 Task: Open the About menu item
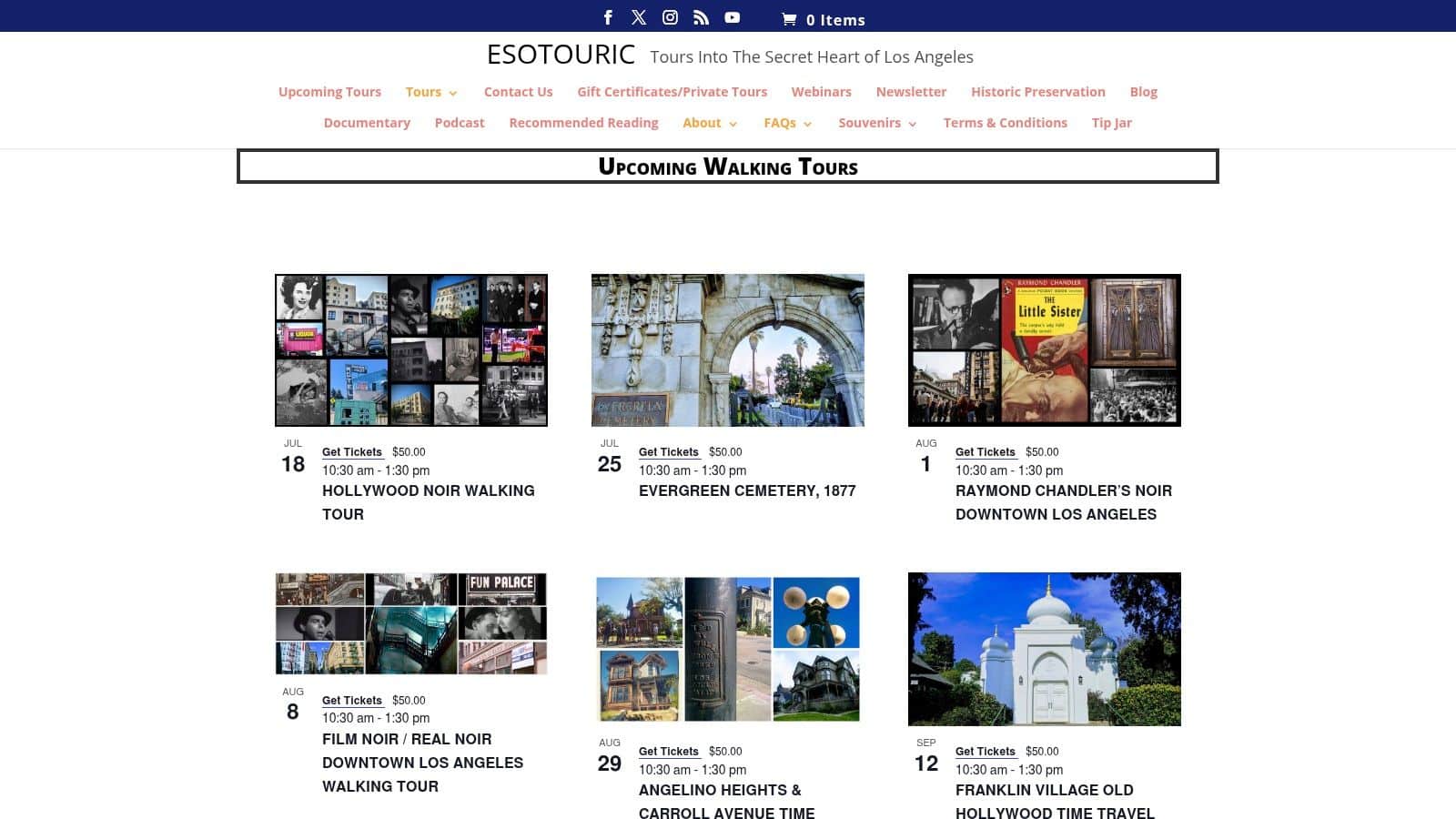(702, 123)
